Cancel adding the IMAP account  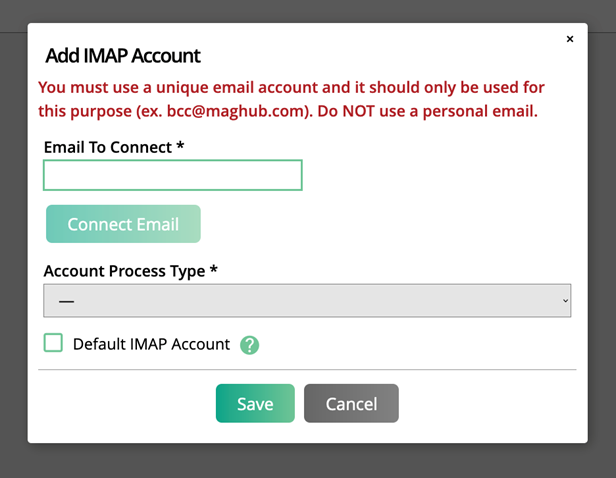(351, 404)
